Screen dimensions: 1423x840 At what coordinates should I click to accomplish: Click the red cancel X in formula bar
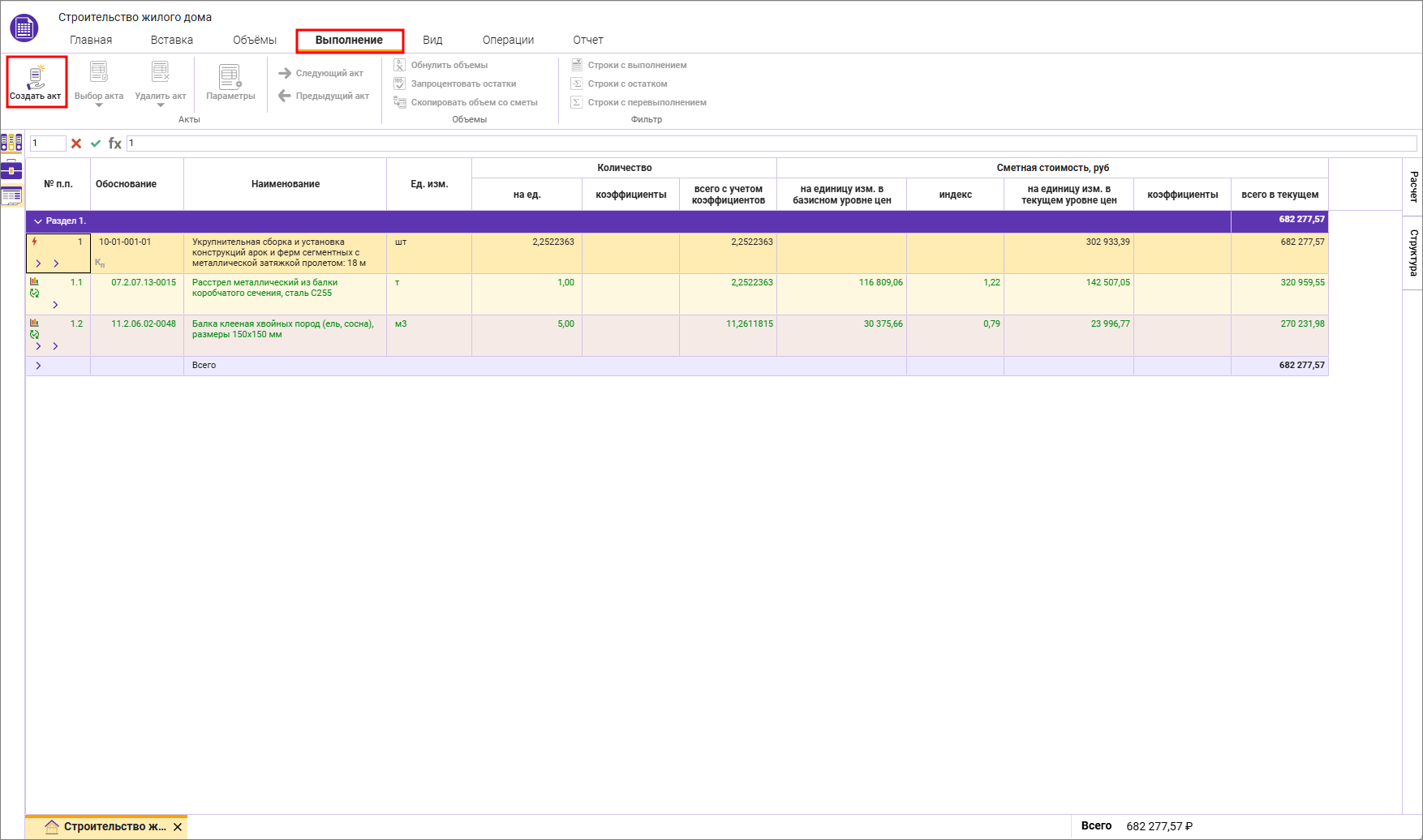coord(76,144)
